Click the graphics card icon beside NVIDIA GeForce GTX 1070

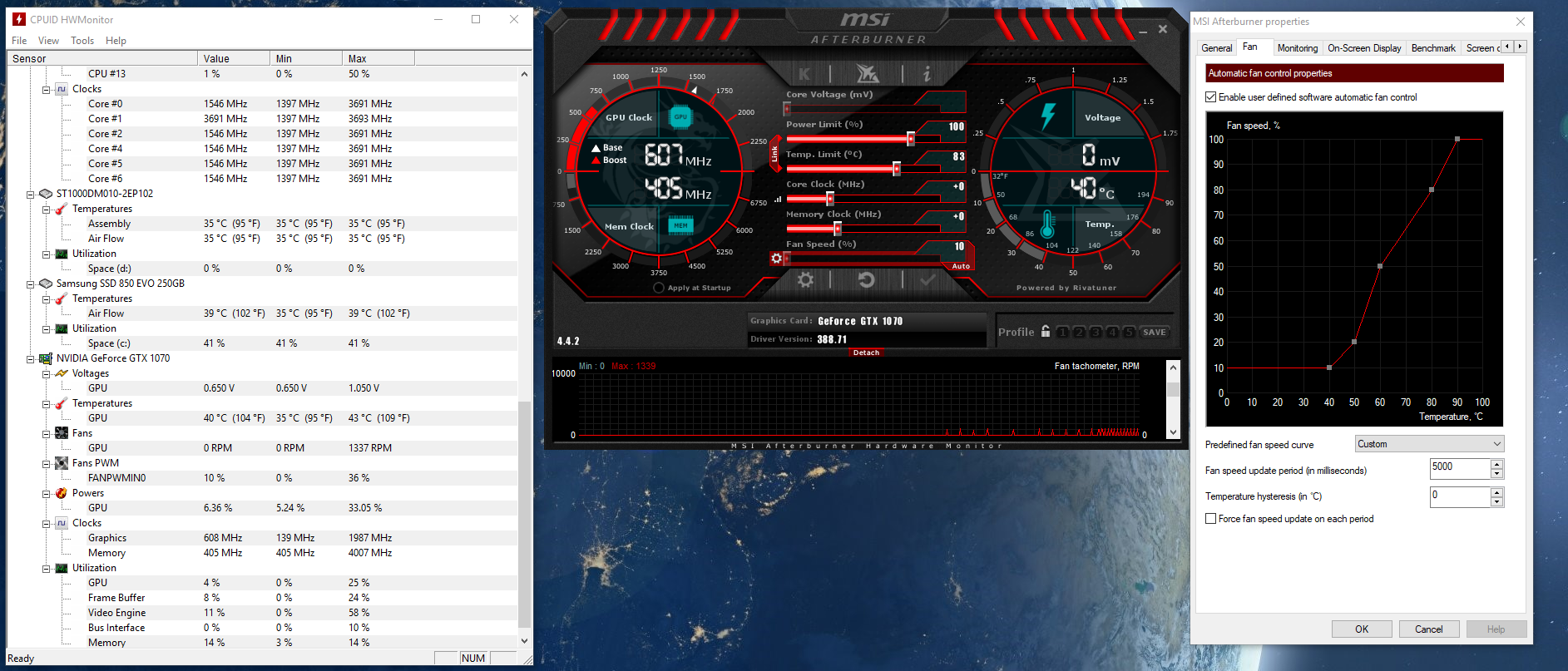tap(46, 358)
